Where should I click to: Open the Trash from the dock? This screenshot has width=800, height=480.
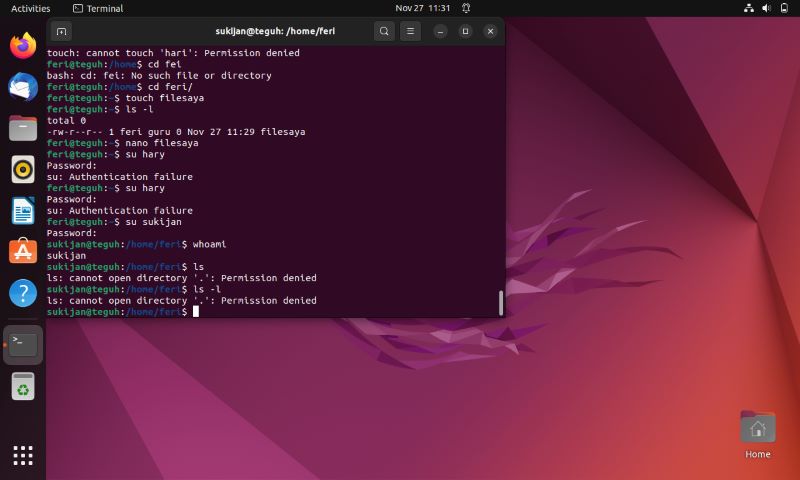(x=23, y=386)
